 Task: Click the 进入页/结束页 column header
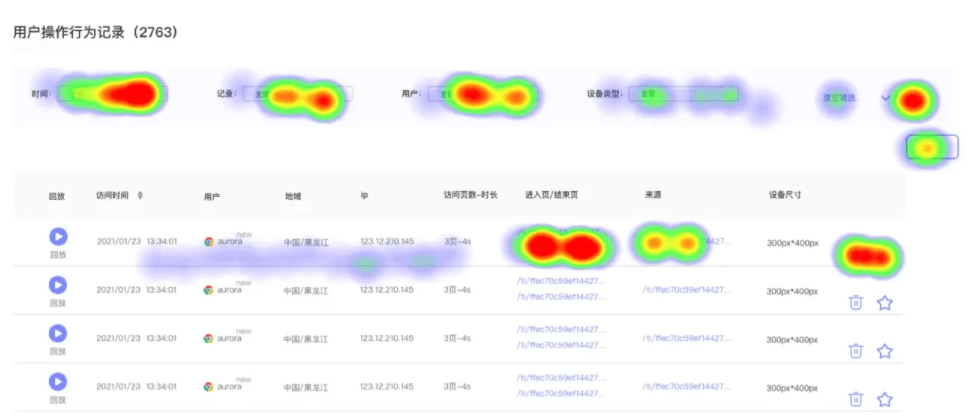pyautogui.click(x=552, y=195)
